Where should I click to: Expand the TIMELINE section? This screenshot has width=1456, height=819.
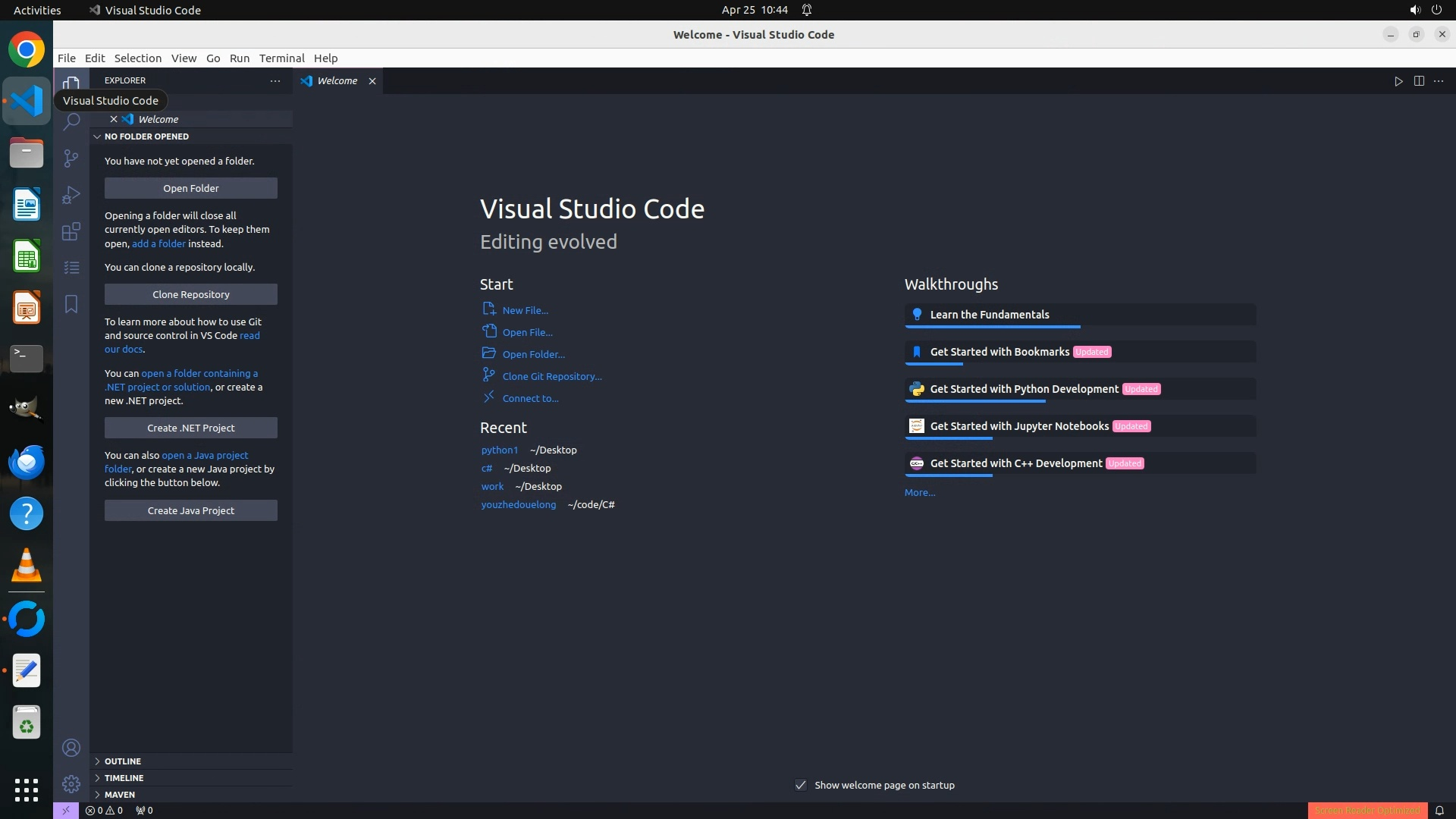pyautogui.click(x=124, y=777)
